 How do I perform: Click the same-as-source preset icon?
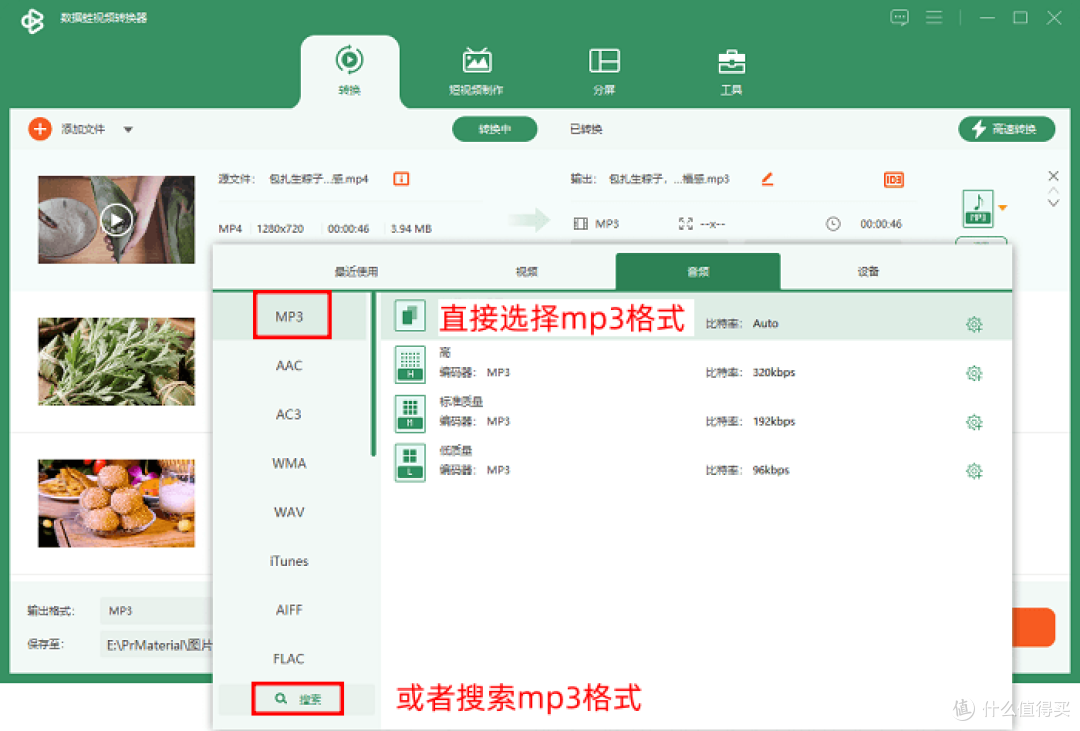coord(410,316)
